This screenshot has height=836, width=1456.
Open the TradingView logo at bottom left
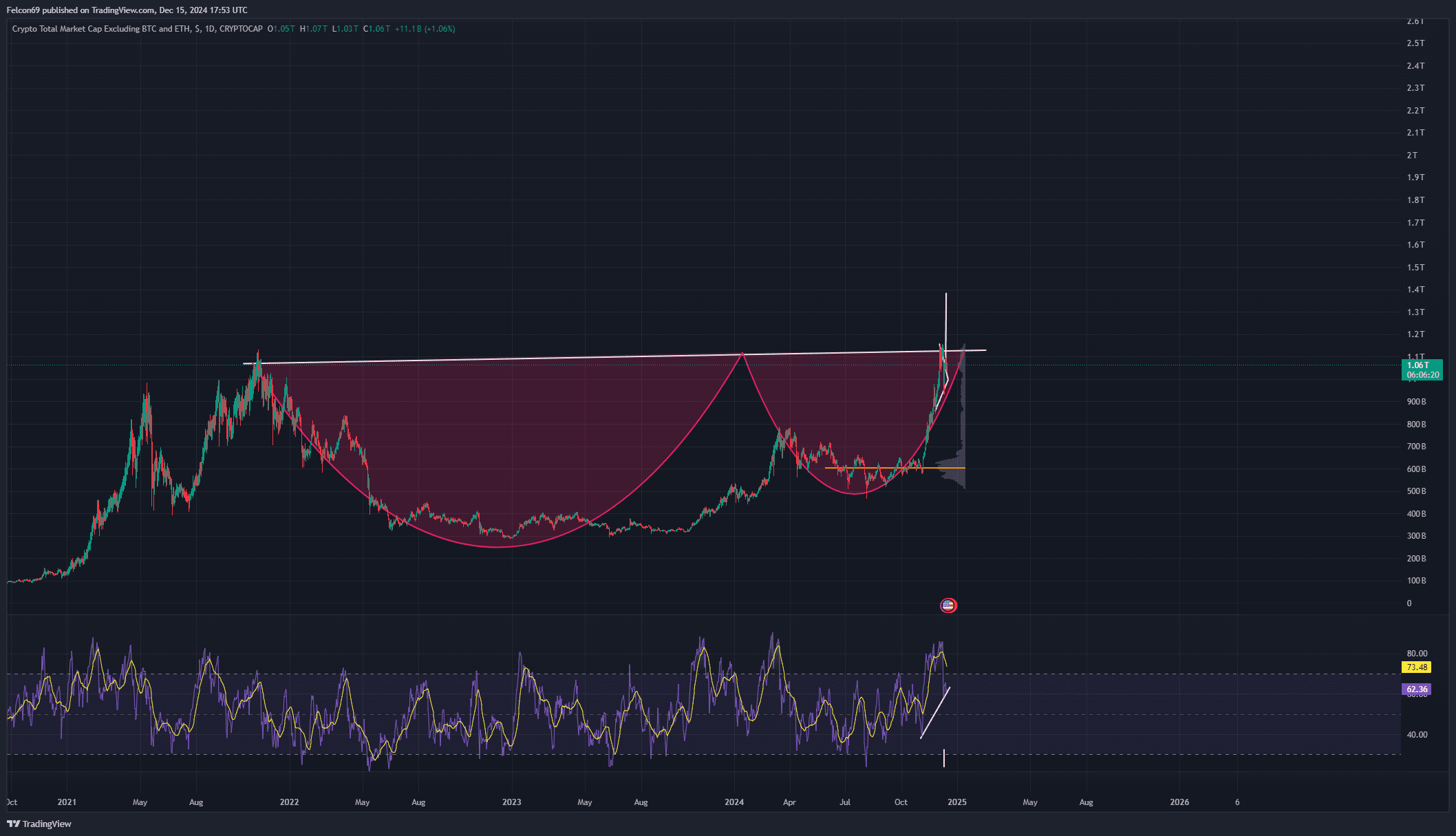pyautogui.click(x=39, y=824)
